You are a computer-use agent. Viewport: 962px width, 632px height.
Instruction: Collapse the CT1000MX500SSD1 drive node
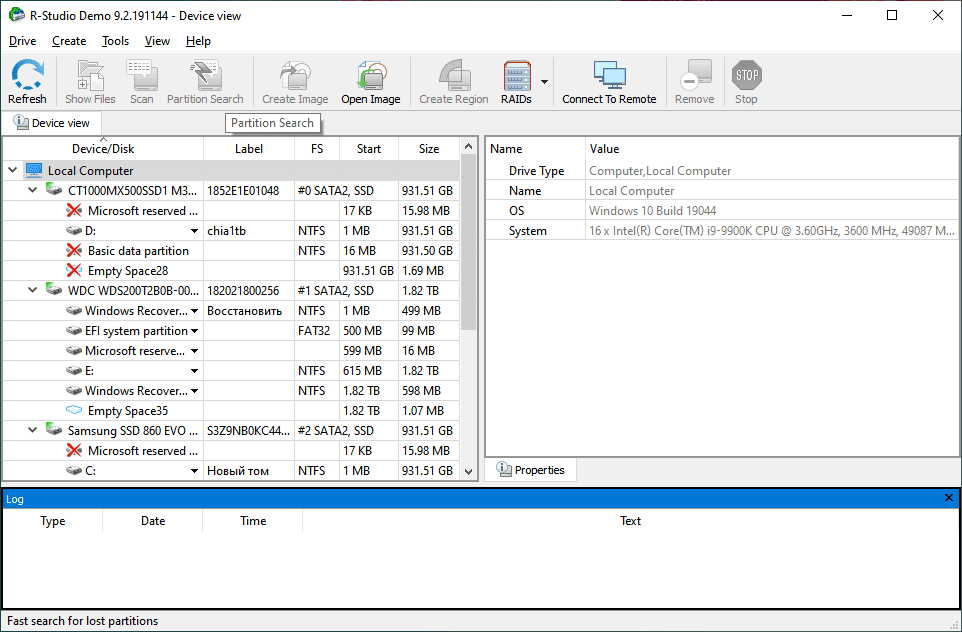(x=33, y=190)
